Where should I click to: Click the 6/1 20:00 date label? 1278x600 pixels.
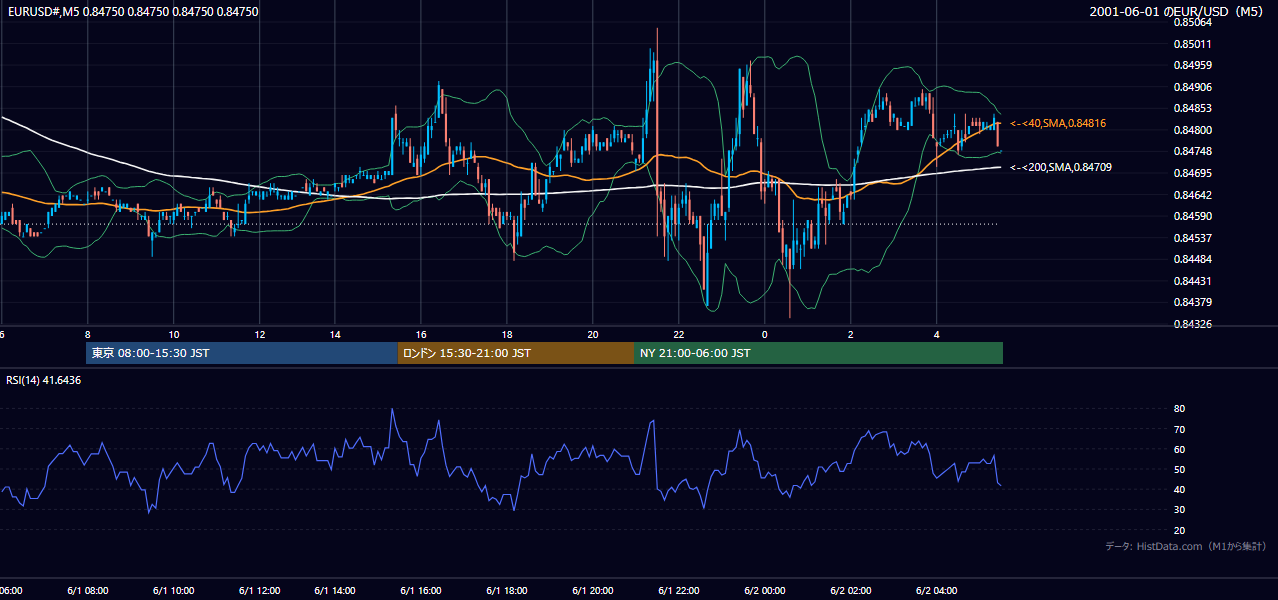pos(593,590)
